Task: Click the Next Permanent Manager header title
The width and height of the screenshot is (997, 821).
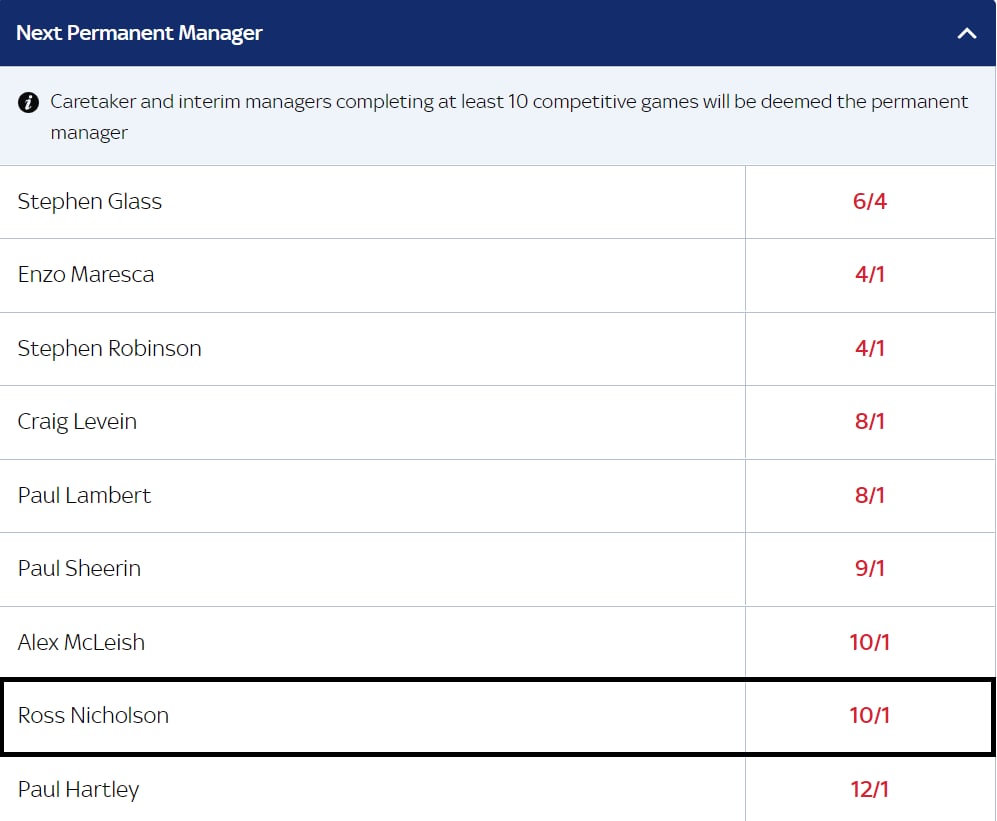Action: [139, 33]
